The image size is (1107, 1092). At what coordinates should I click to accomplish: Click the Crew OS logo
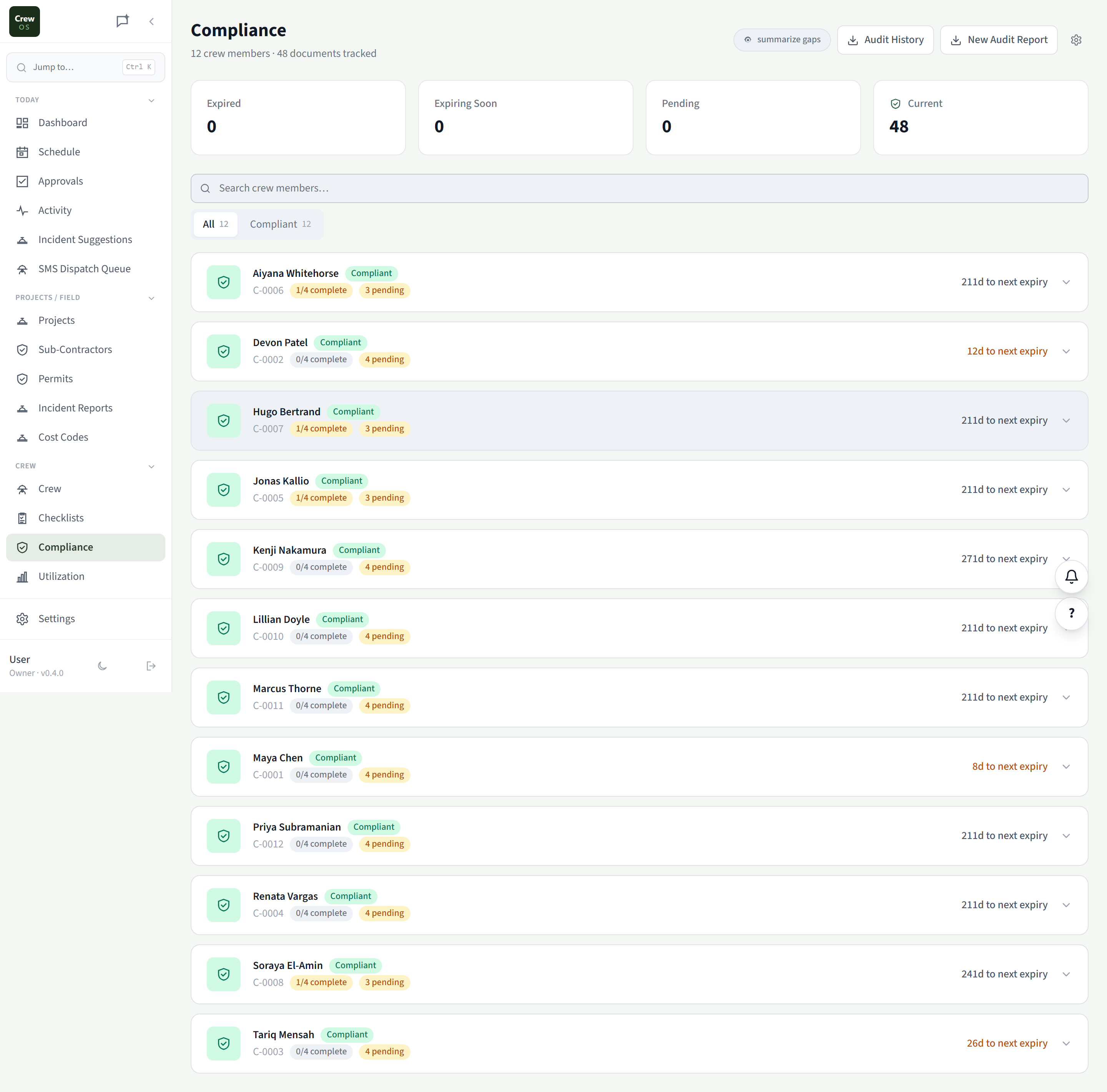25,22
